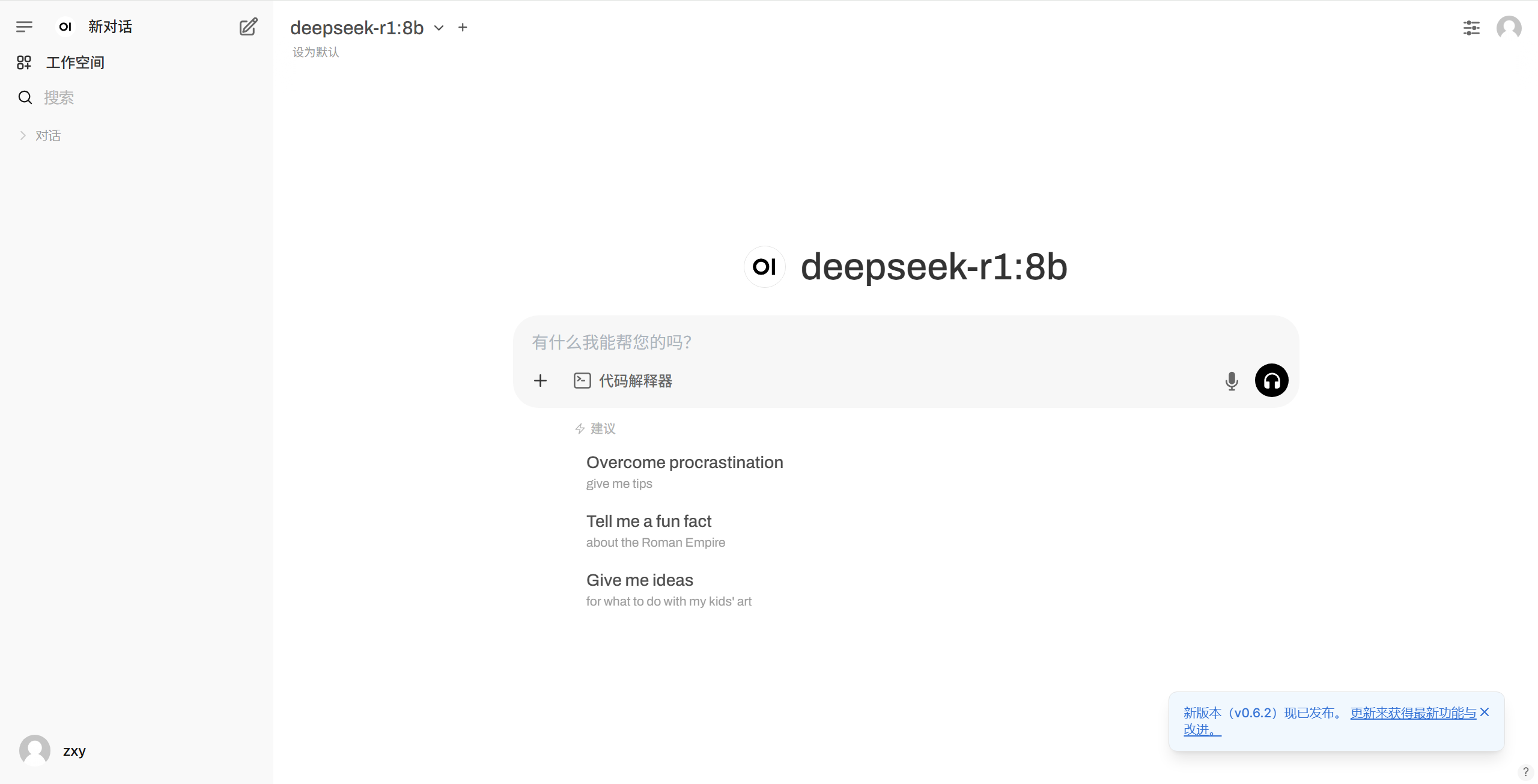Dismiss the v0.6.2 update notification
Image resolution: width=1538 pixels, height=784 pixels.
(1485, 712)
